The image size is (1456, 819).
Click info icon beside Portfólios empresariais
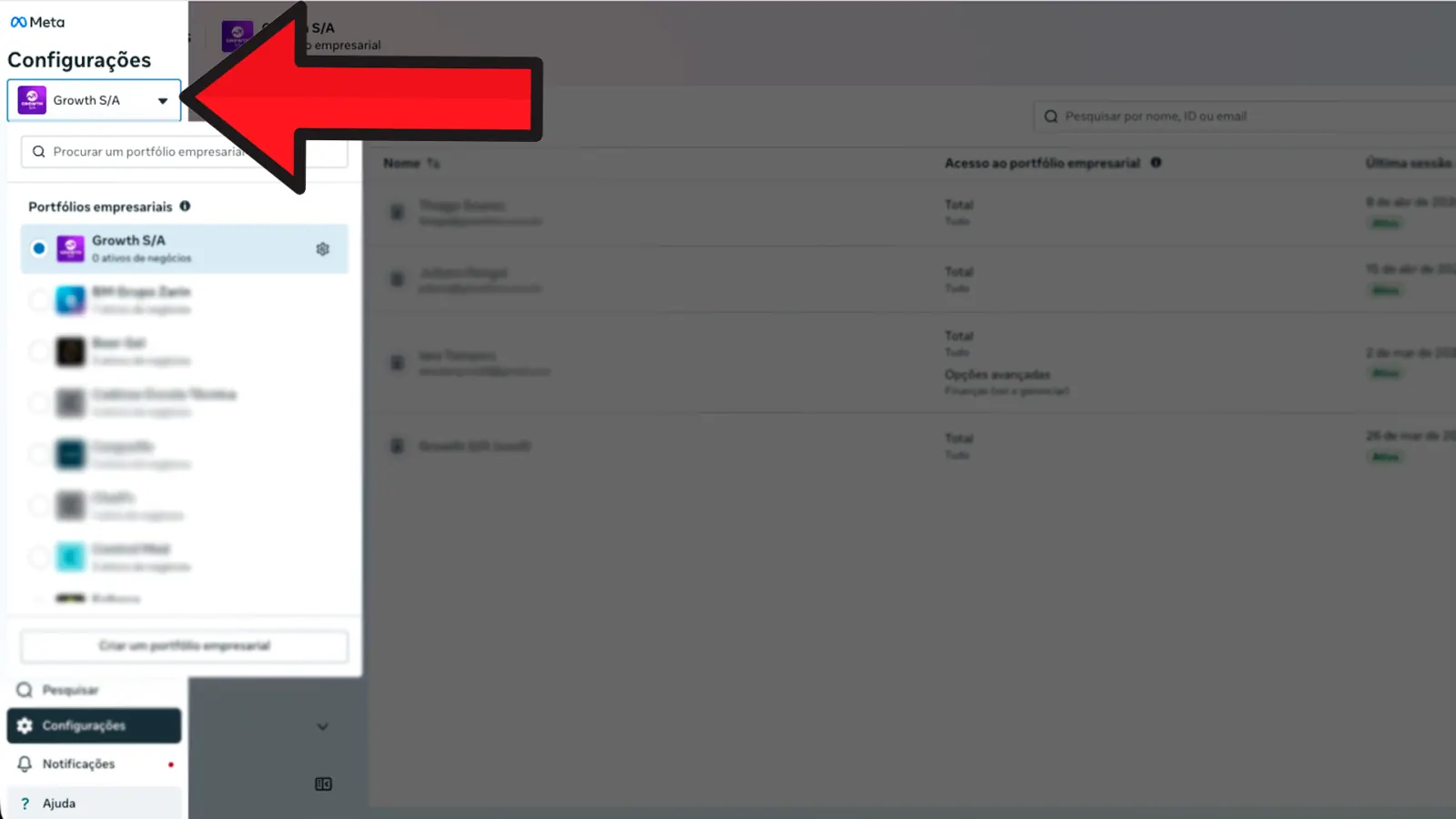[185, 207]
